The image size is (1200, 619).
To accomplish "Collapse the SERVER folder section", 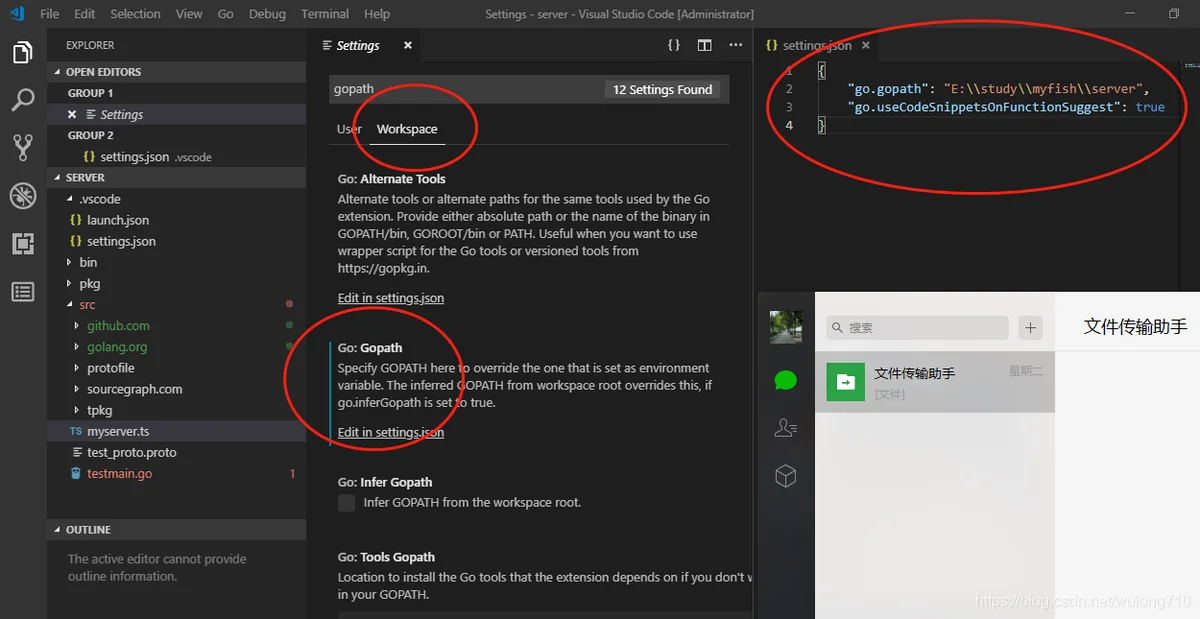I will pyautogui.click(x=58, y=177).
